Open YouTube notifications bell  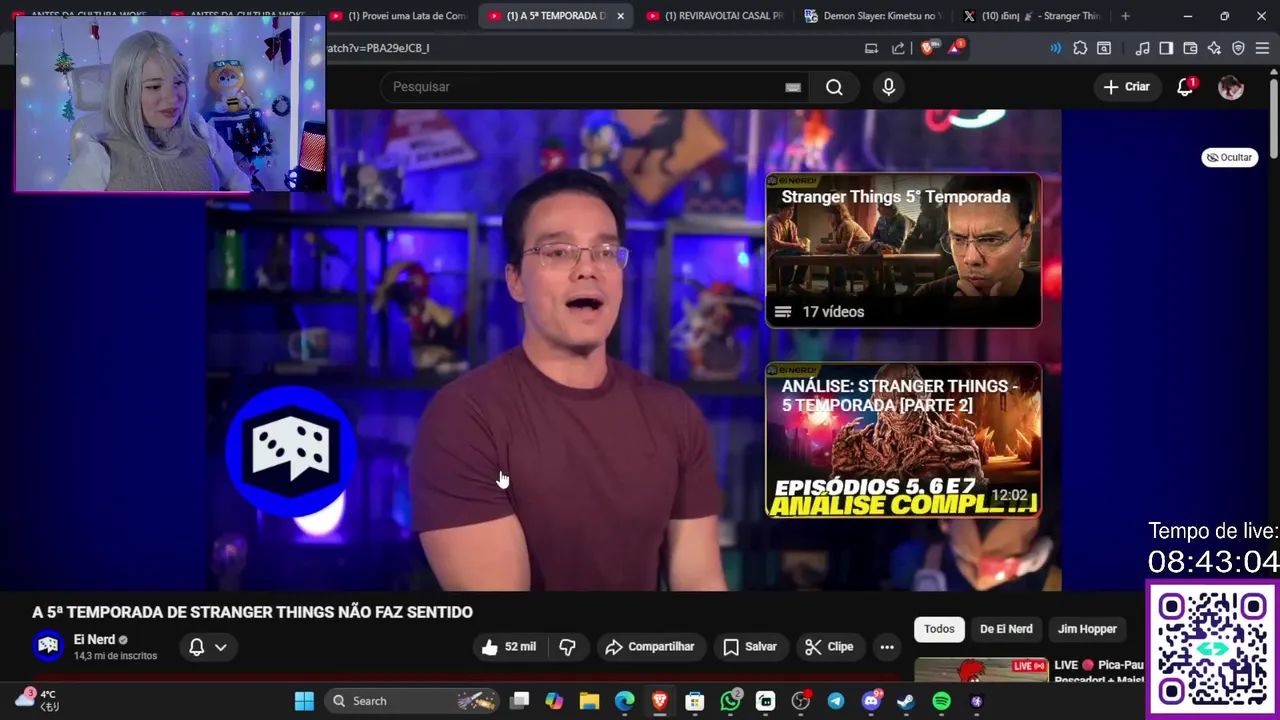tap(1185, 87)
